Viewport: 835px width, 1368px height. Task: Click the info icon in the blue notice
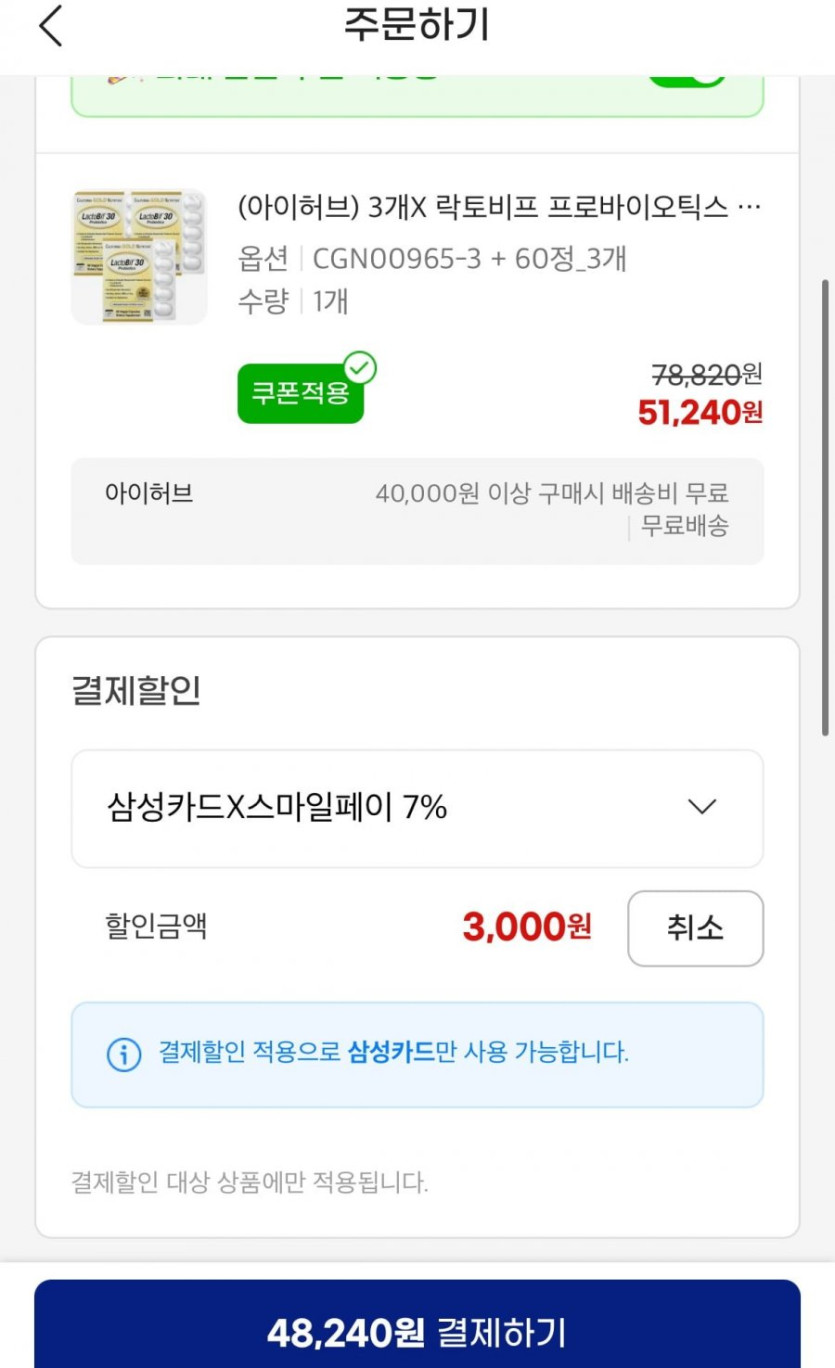(x=124, y=1054)
